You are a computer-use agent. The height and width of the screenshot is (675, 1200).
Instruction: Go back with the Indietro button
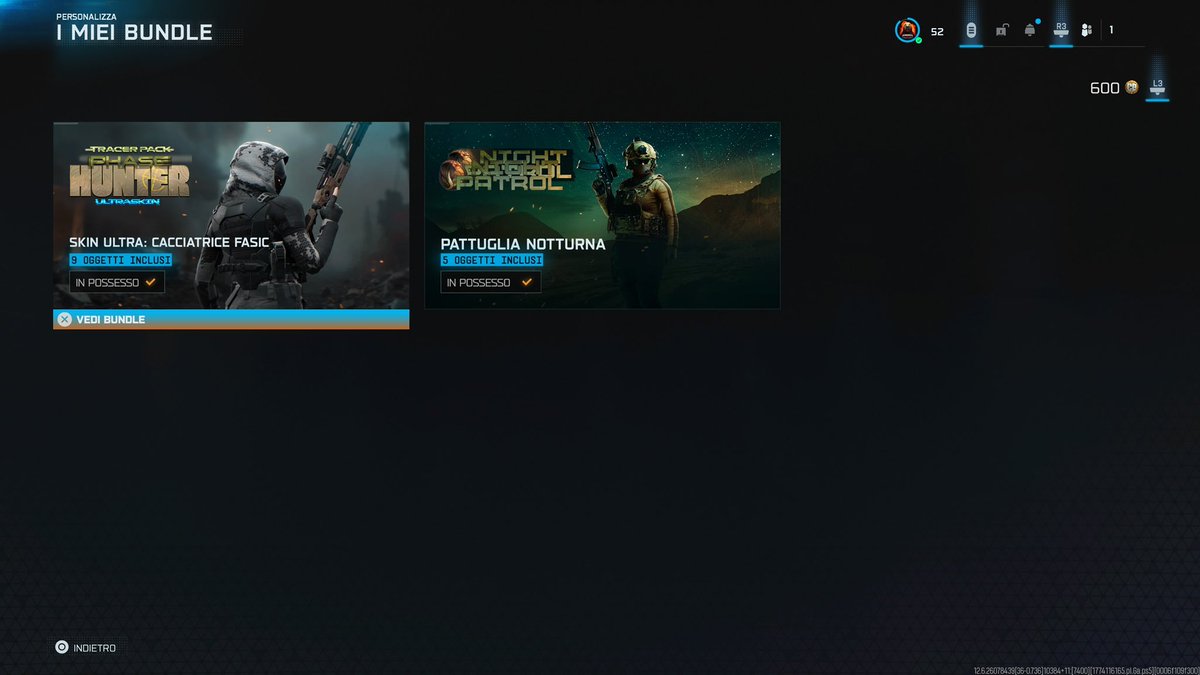[x=86, y=648]
